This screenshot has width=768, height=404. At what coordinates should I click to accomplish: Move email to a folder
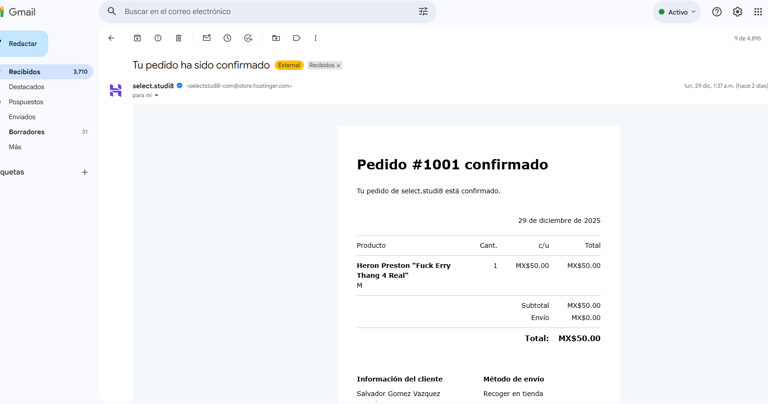(276, 38)
